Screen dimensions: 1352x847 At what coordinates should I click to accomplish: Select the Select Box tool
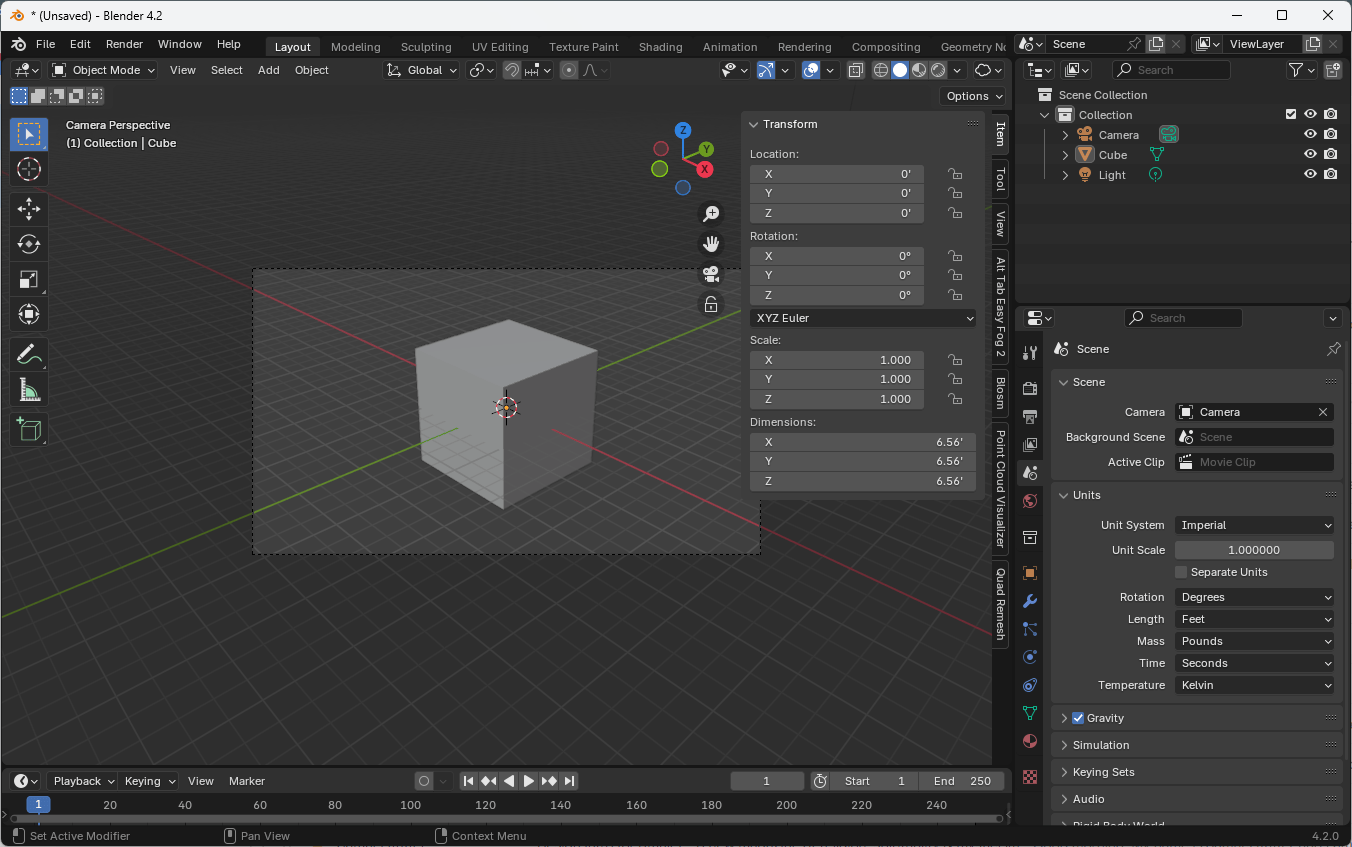pos(29,134)
